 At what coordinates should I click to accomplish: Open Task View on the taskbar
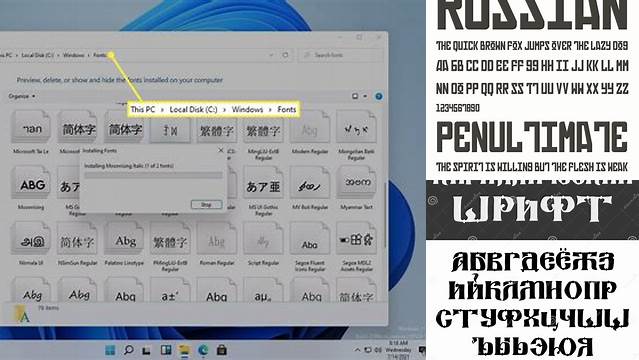[147, 350]
